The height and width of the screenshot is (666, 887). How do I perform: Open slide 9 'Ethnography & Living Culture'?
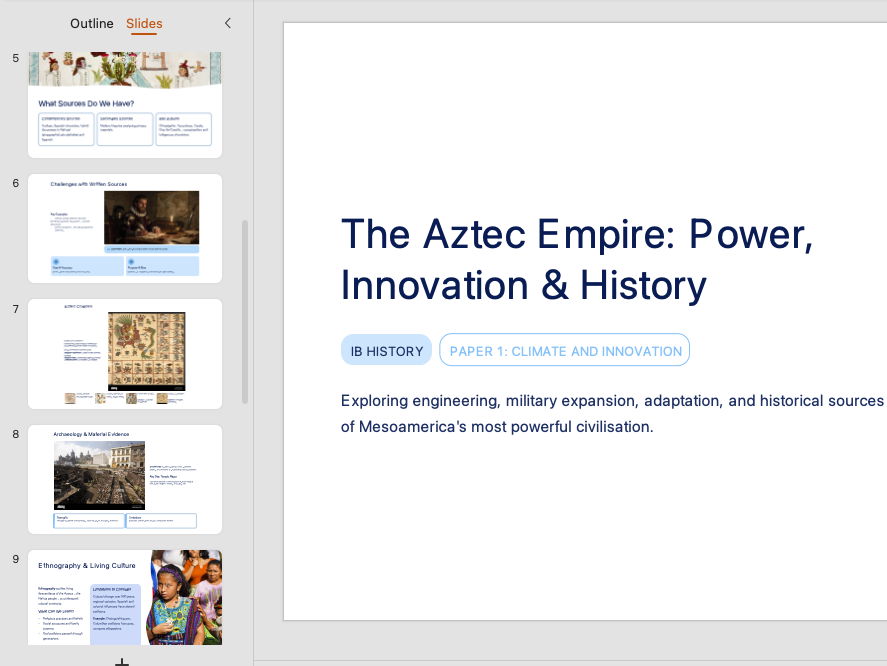[x=124, y=597]
